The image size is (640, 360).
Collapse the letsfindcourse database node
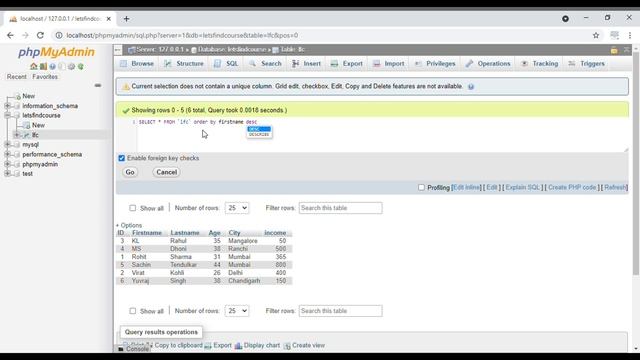[x=7, y=116]
